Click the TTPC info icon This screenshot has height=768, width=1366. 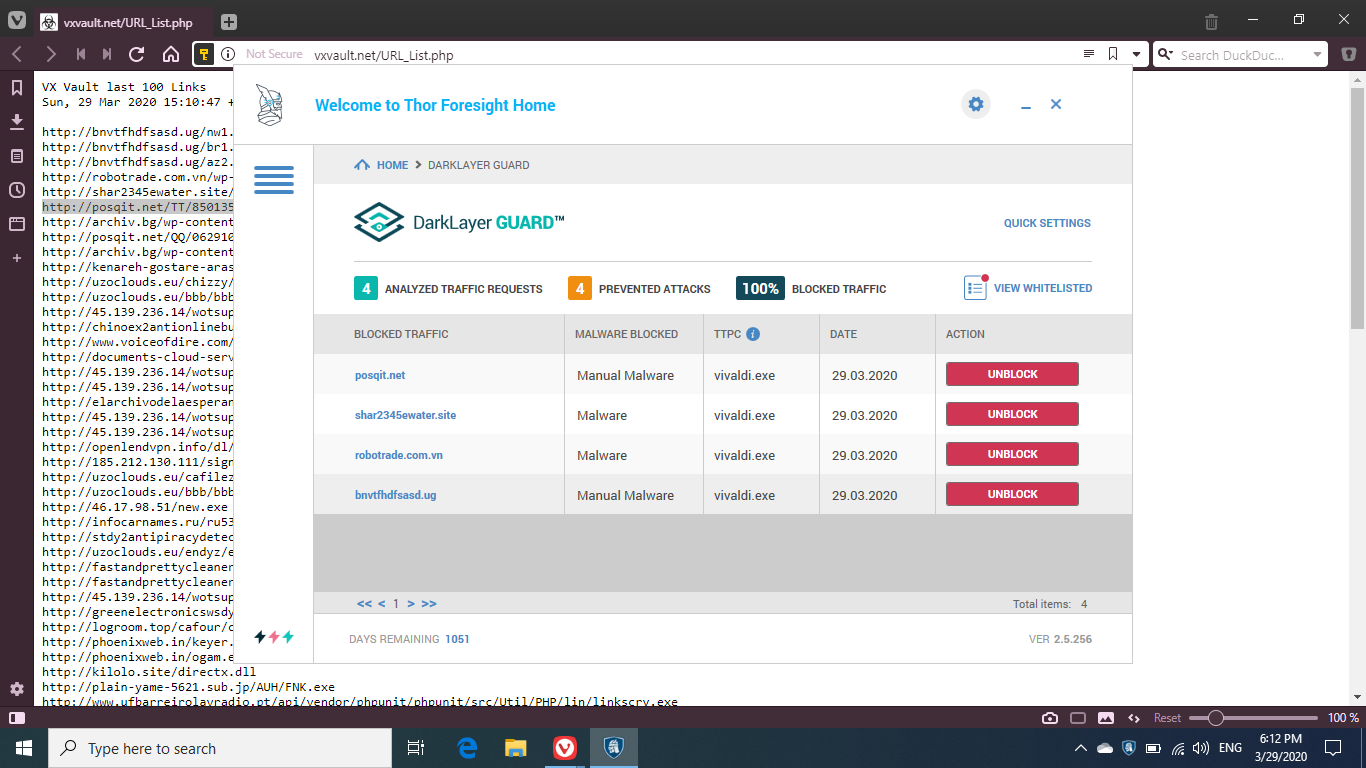point(753,334)
